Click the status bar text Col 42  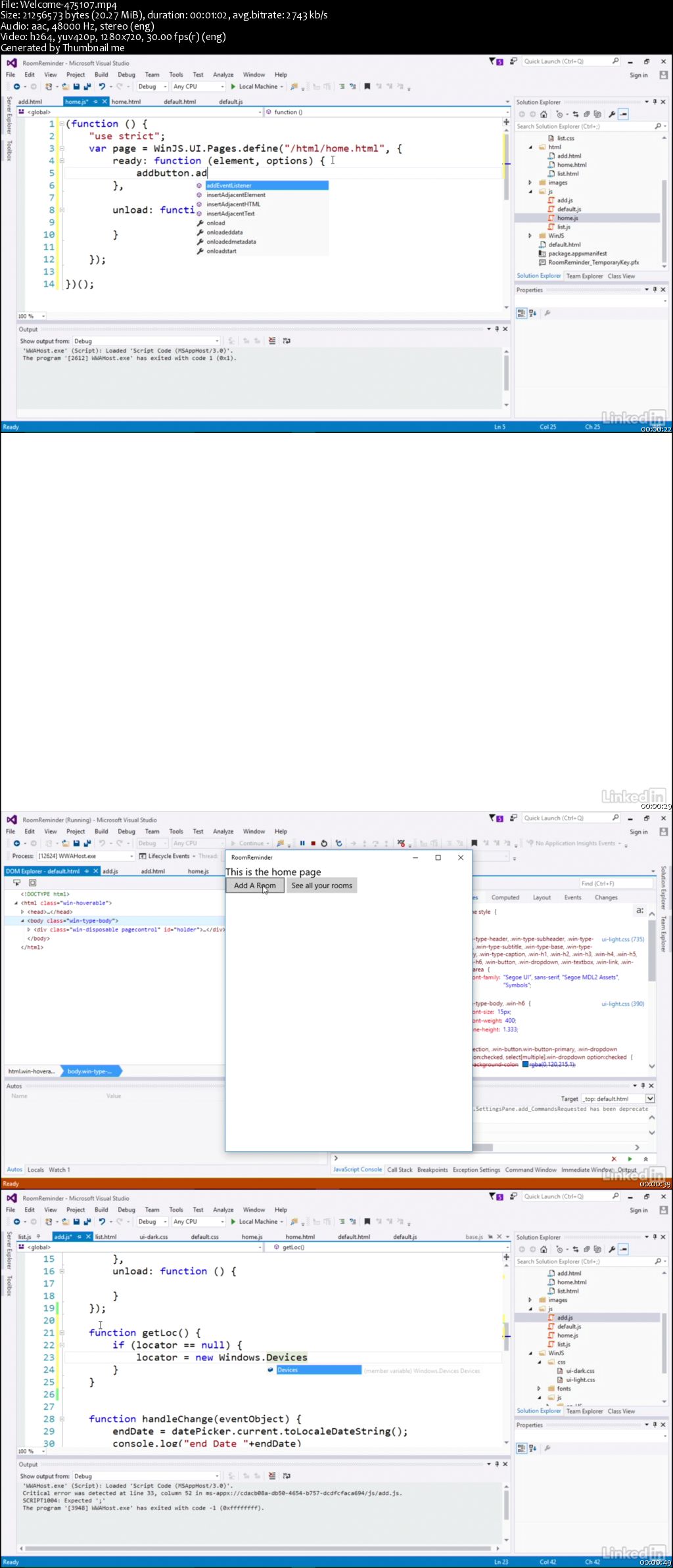pyautogui.click(x=547, y=1561)
